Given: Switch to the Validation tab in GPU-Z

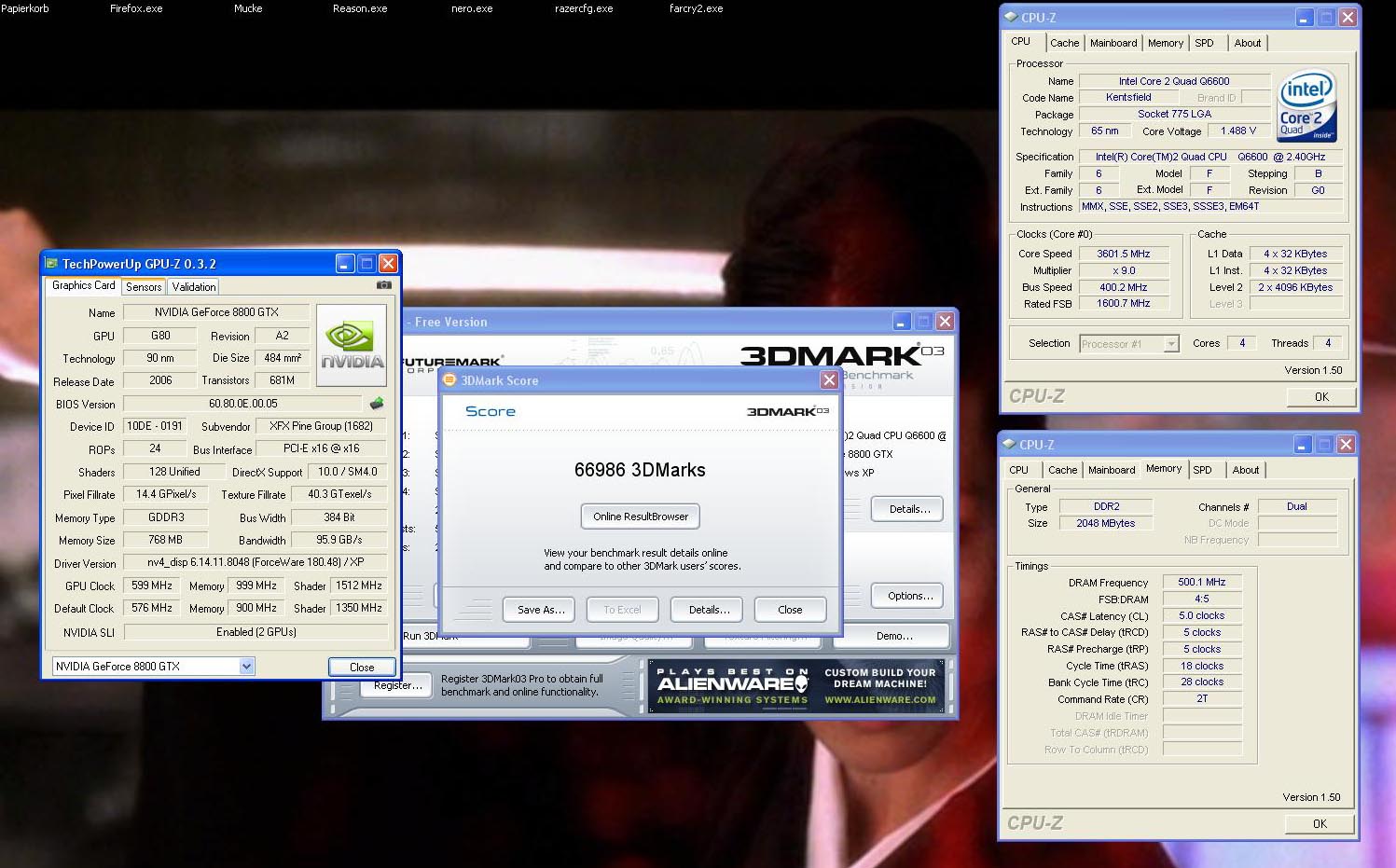Looking at the screenshot, I should (194, 287).
